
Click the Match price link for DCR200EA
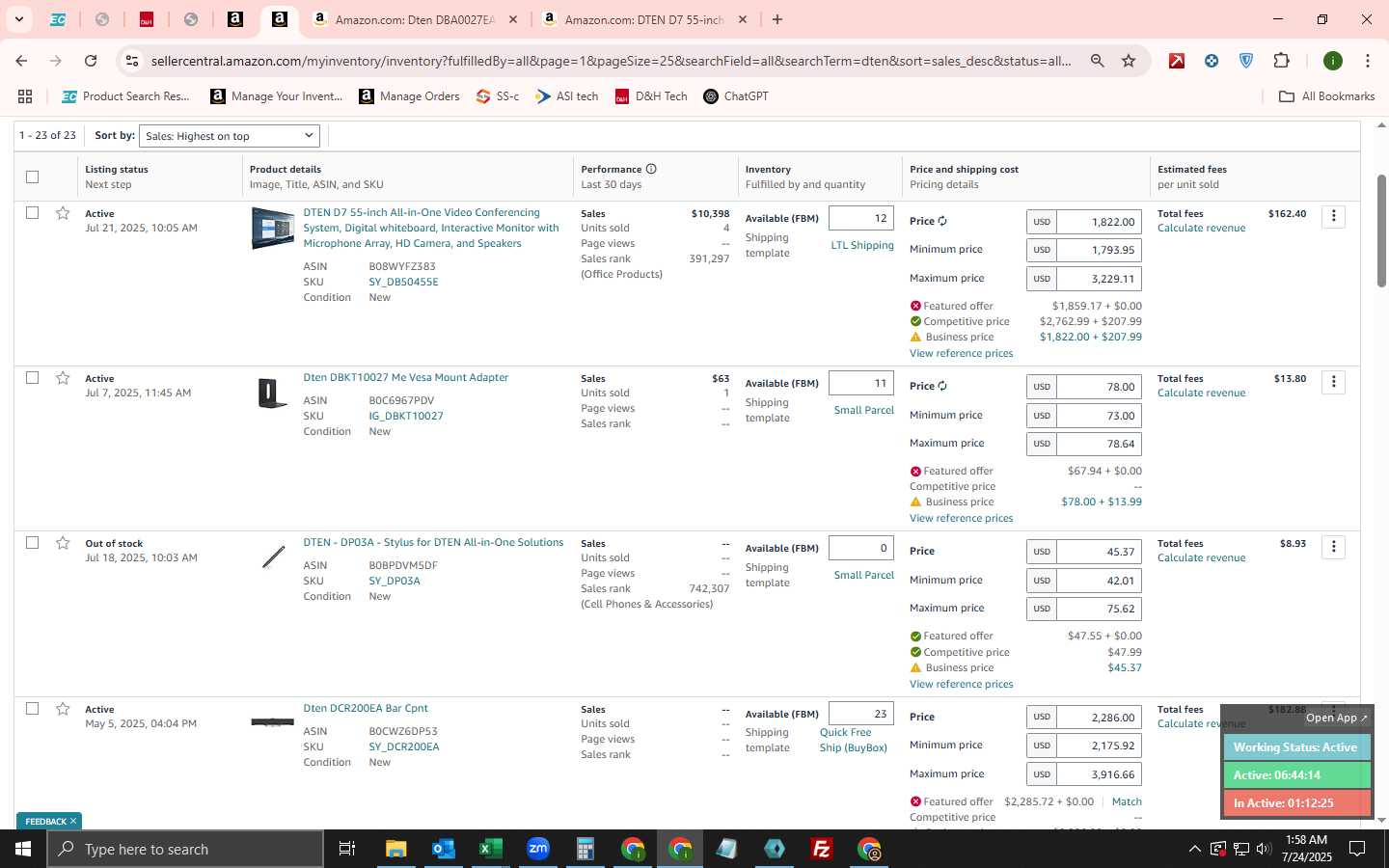point(1127,801)
